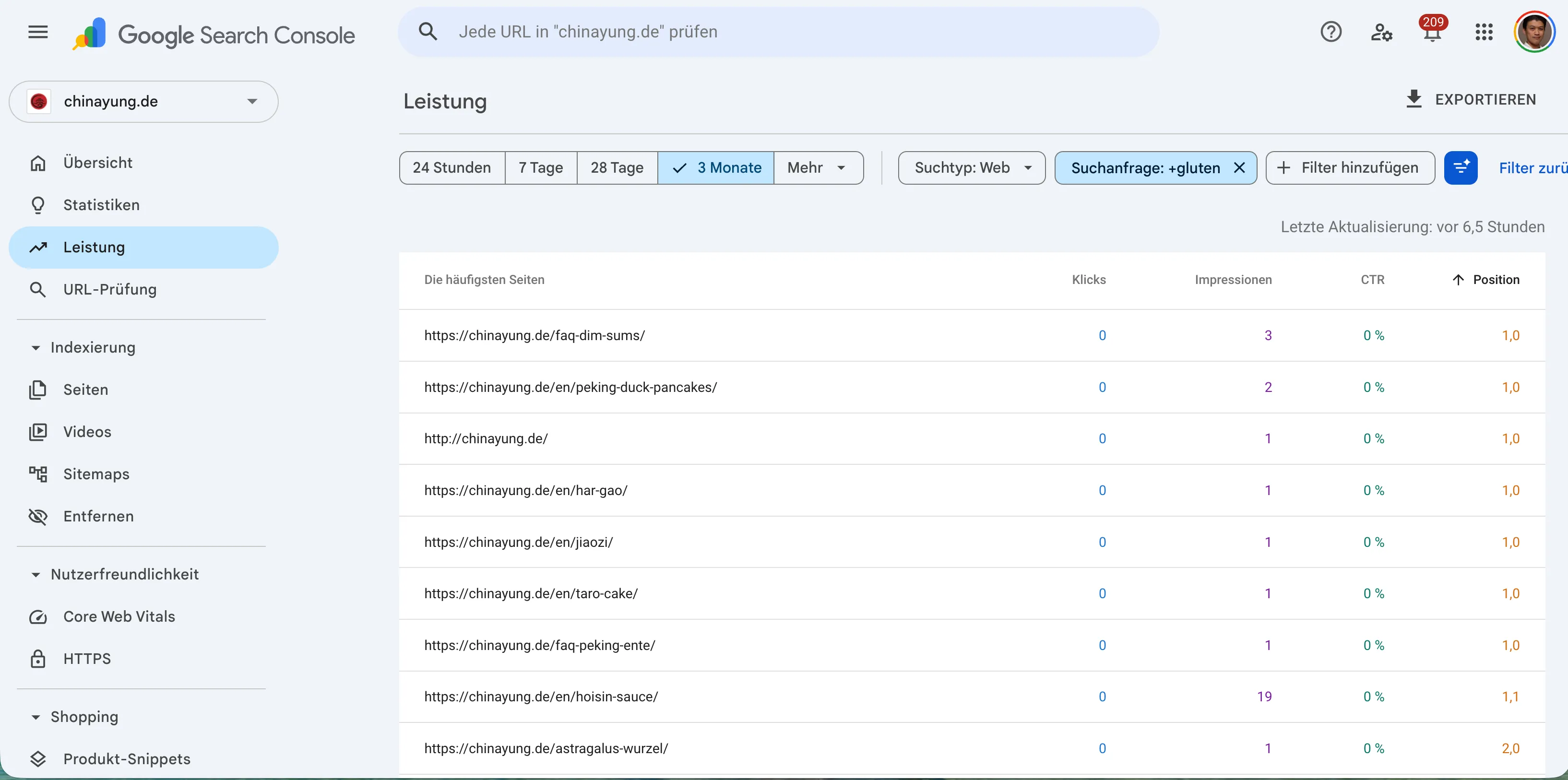Image resolution: width=1568 pixels, height=780 pixels.
Task: Click the HTTPS lock icon
Action: pos(38,659)
